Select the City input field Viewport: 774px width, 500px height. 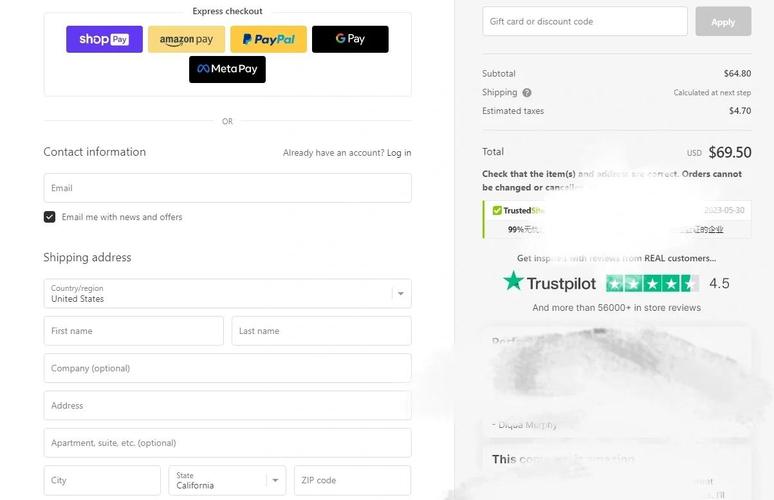click(102, 480)
